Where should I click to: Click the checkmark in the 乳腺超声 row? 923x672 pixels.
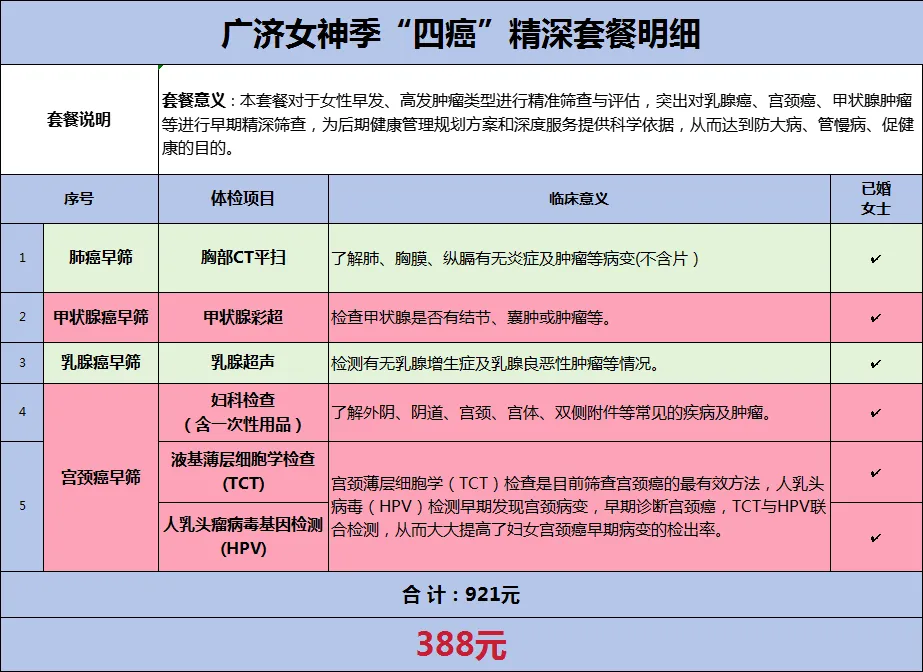click(876, 364)
